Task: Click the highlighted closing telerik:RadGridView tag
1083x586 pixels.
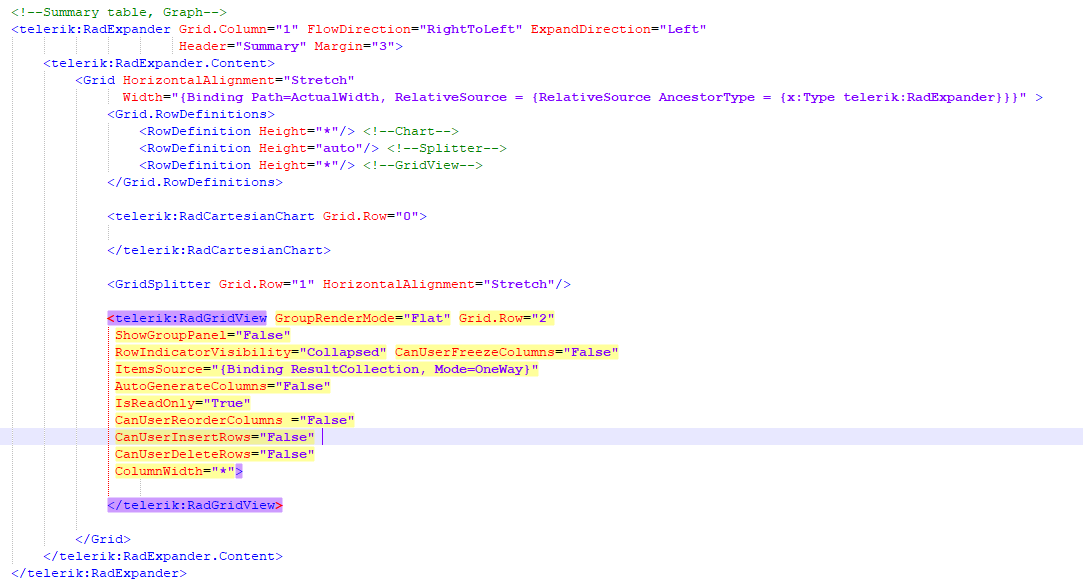Action: click(x=195, y=505)
